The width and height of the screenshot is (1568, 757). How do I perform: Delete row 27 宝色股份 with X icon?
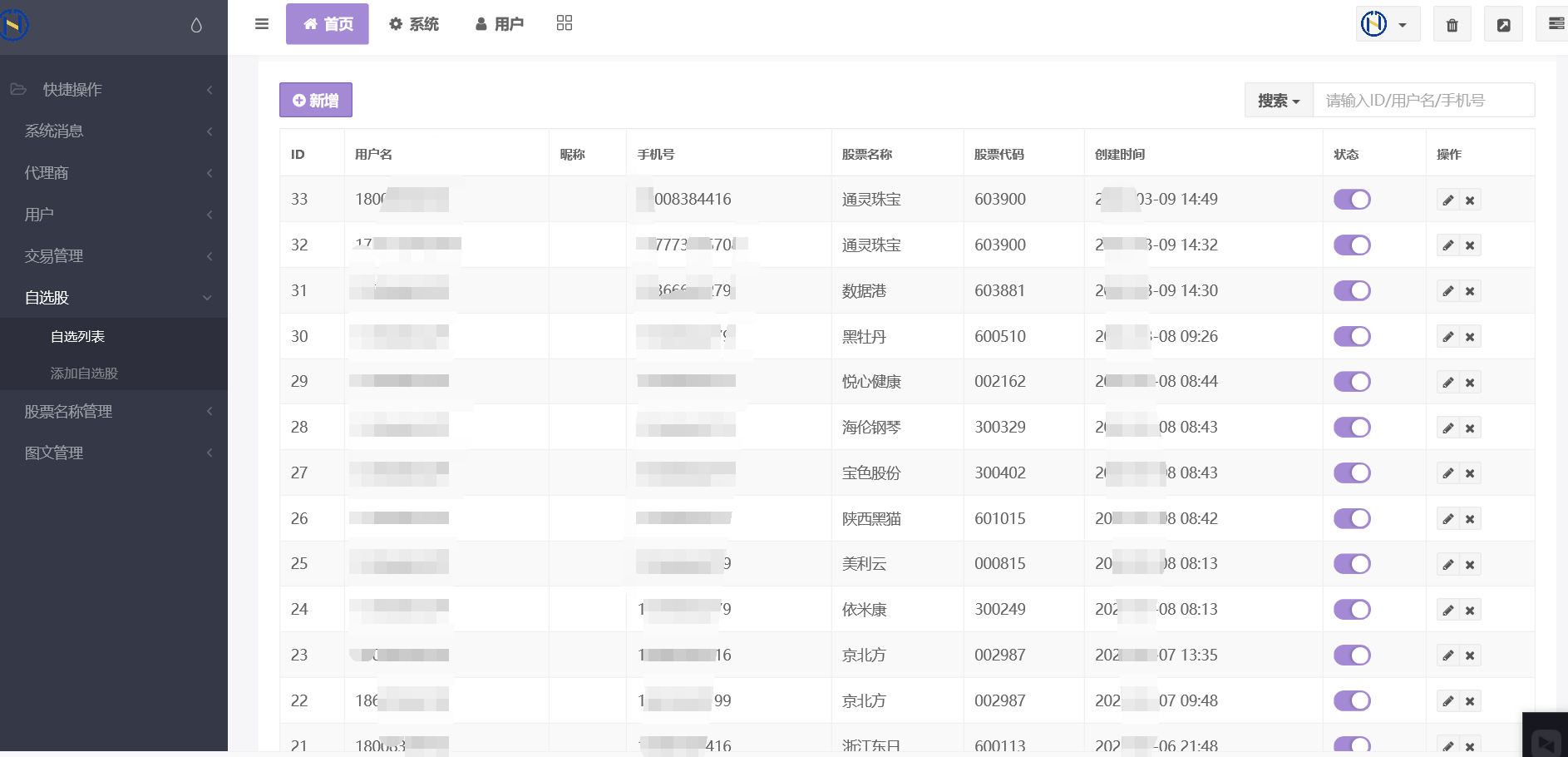point(1470,473)
